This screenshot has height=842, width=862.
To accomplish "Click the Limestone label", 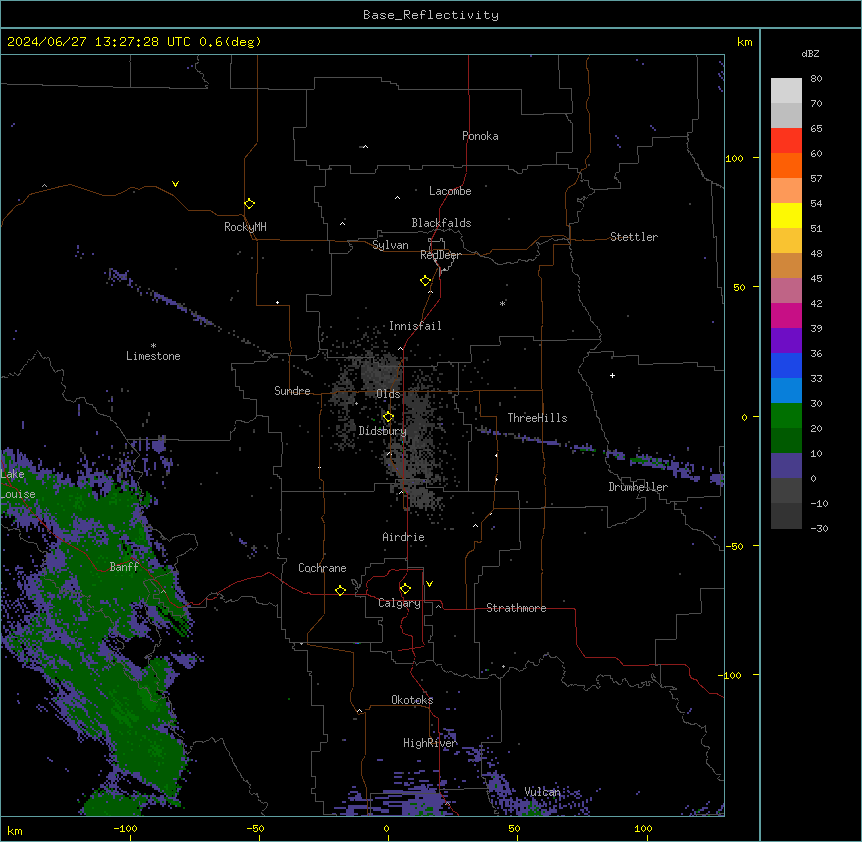I will [153, 356].
